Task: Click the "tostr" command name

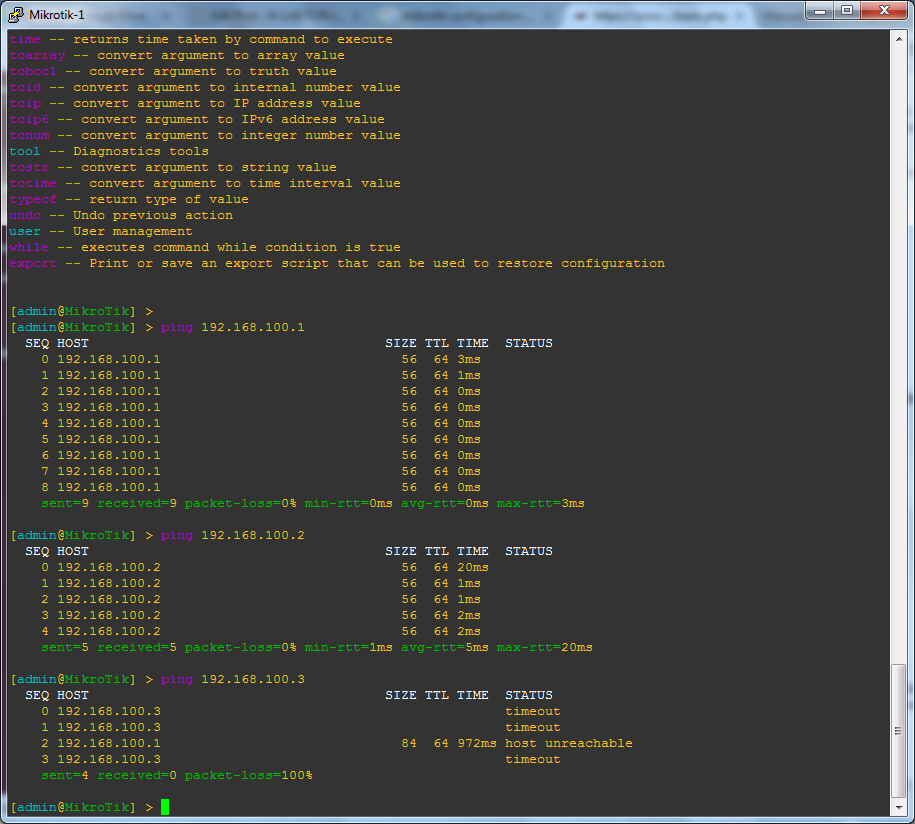Action: 29,167
